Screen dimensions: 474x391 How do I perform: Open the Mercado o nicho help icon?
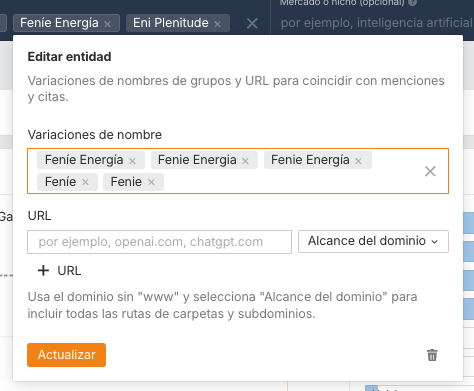(x=413, y=3)
